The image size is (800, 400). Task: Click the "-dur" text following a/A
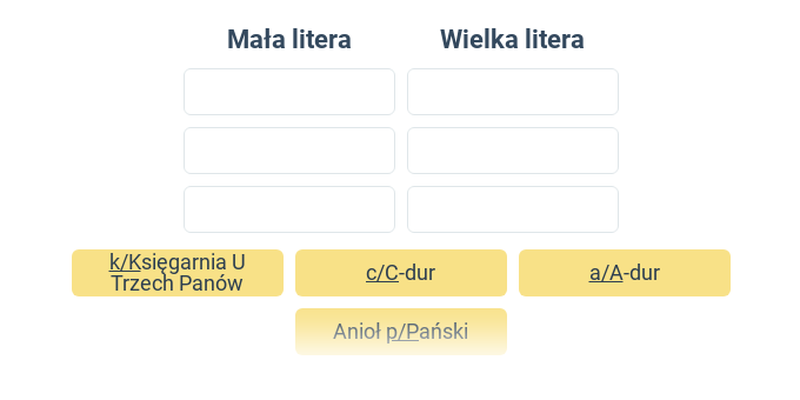point(641,273)
